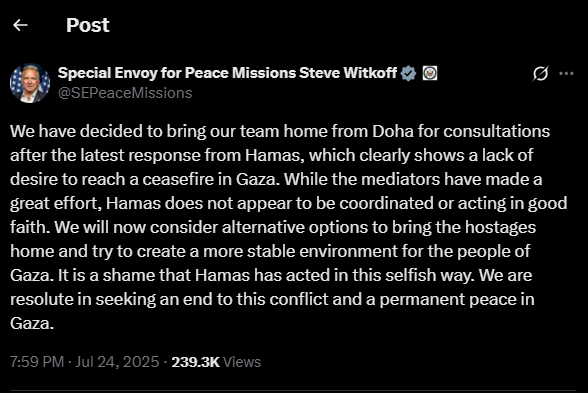Image resolution: width=588 pixels, height=393 pixels.
Task: Click the blue verified checkmark badge
Action: point(408,73)
